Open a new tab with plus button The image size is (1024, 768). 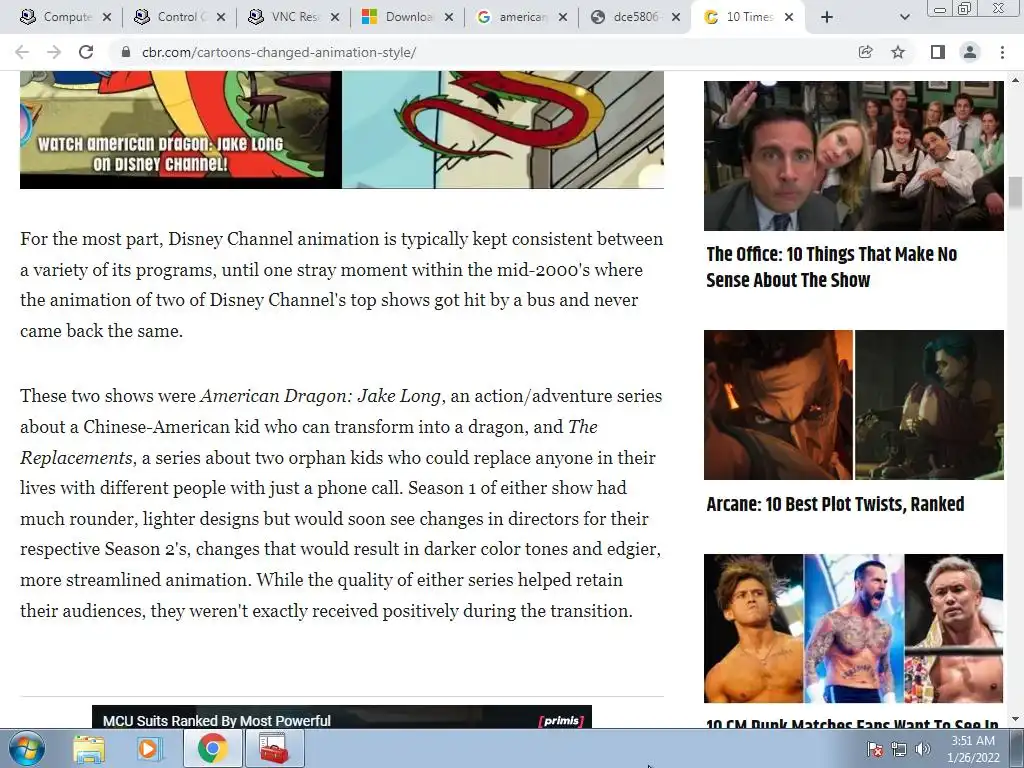pos(827,17)
